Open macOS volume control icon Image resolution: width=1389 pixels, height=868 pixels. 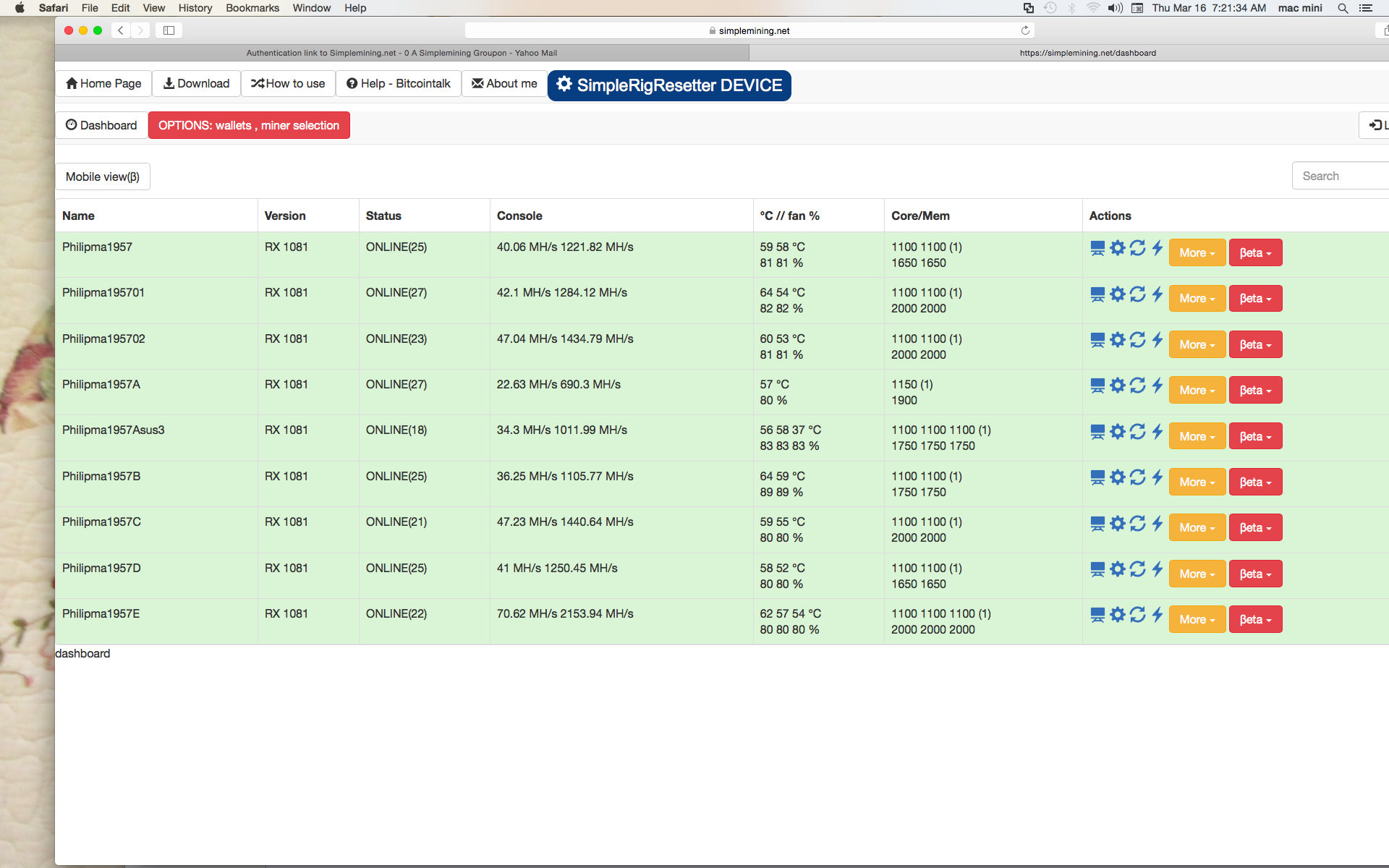click(1115, 8)
